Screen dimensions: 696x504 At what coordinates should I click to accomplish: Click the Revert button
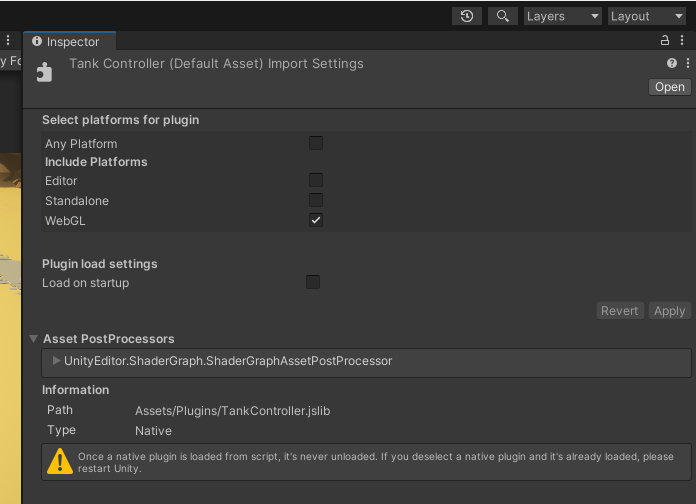(x=619, y=311)
